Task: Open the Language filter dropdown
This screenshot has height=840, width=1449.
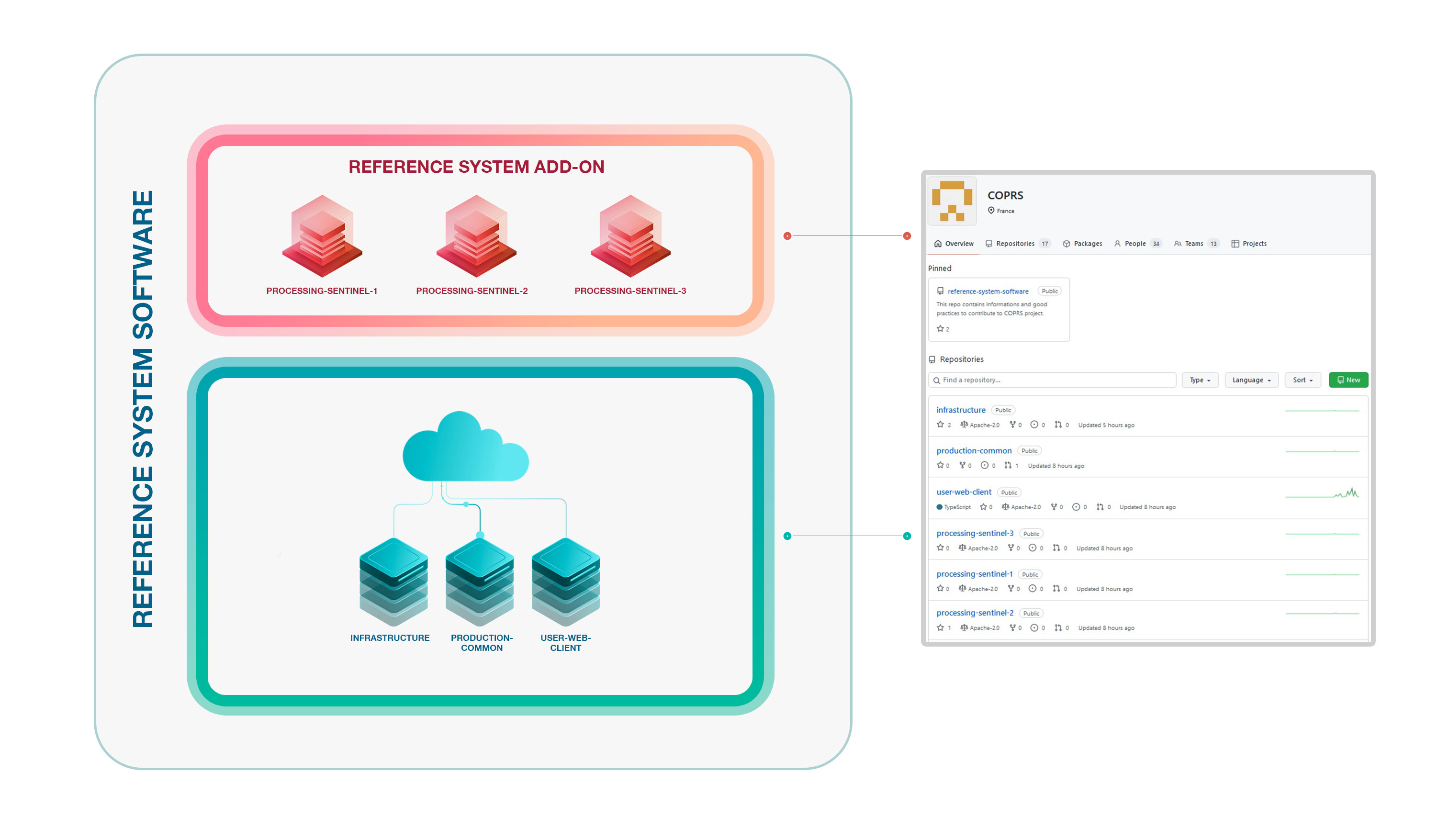Action: [x=1251, y=380]
